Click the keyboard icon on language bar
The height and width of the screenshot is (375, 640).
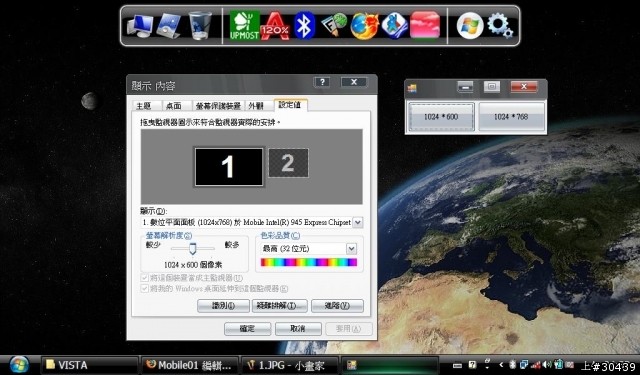point(458,366)
